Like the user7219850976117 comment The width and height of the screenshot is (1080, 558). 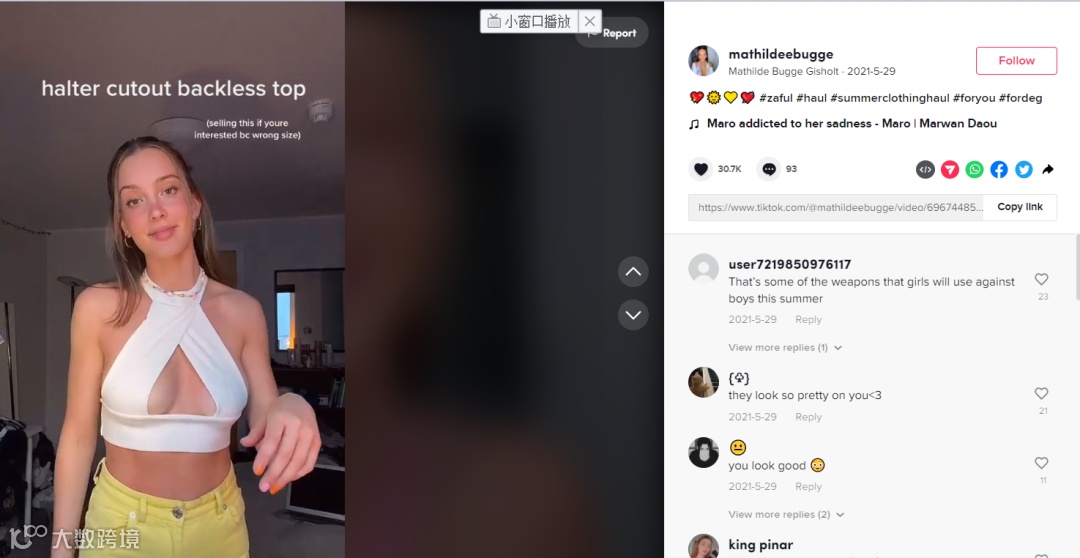tap(1041, 279)
